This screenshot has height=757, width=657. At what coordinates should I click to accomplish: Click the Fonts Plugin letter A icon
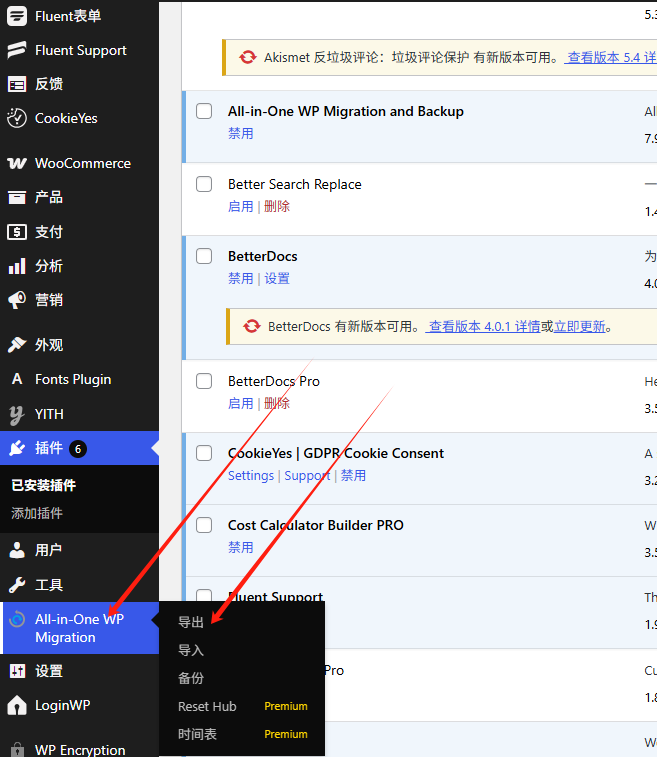click(x=17, y=379)
